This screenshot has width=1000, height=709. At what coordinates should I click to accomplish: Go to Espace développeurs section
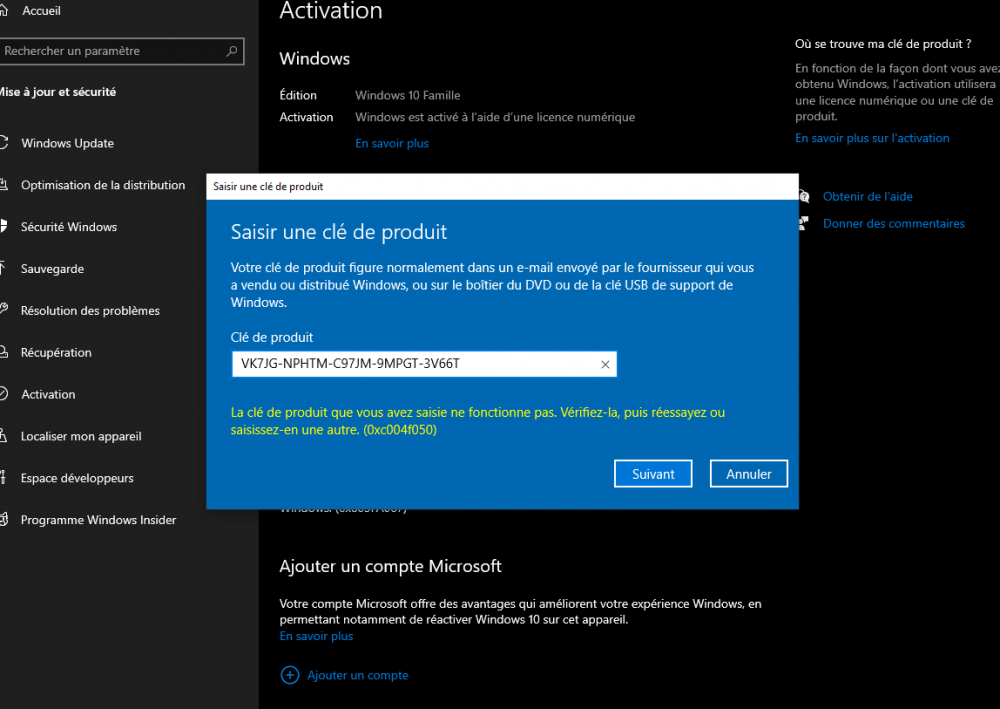pyautogui.click(x=77, y=478)
